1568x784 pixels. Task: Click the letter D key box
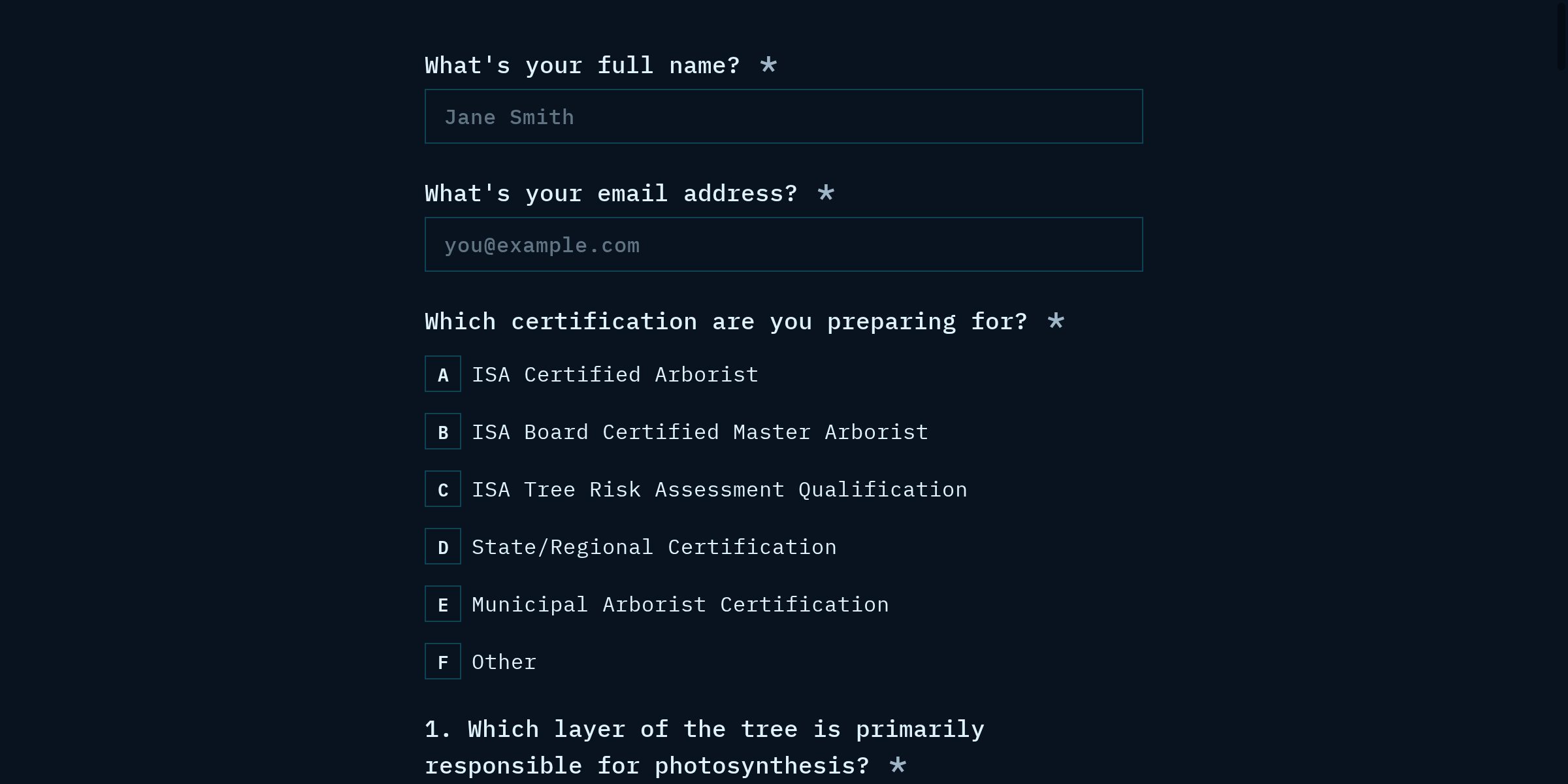pos(443,547)
